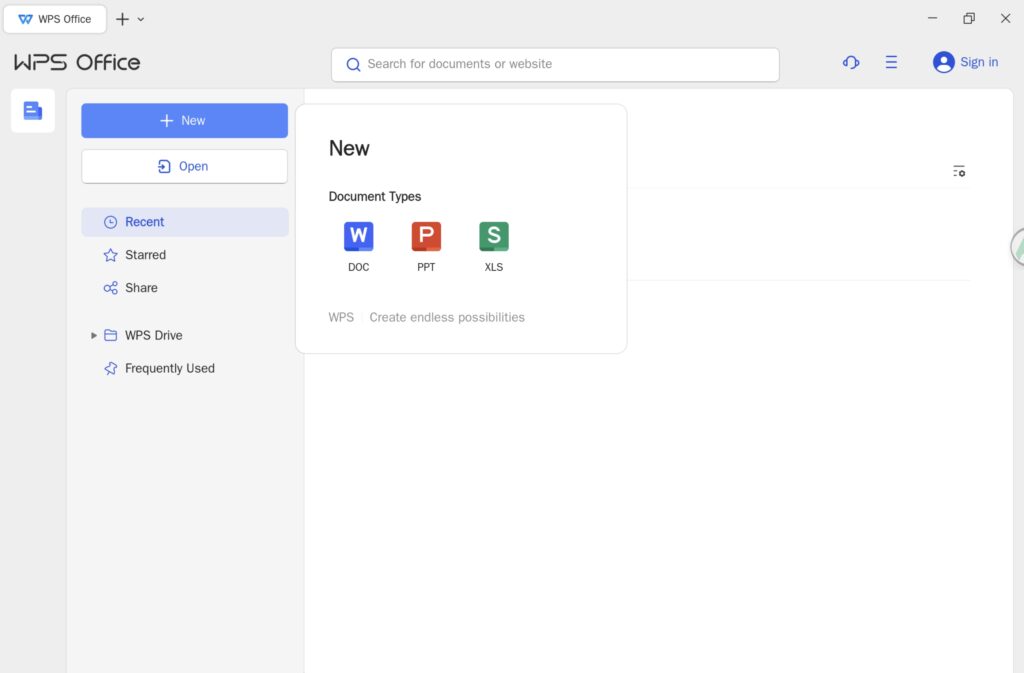Click the Sign in link
1024x673 pixels.
point(979,63)
